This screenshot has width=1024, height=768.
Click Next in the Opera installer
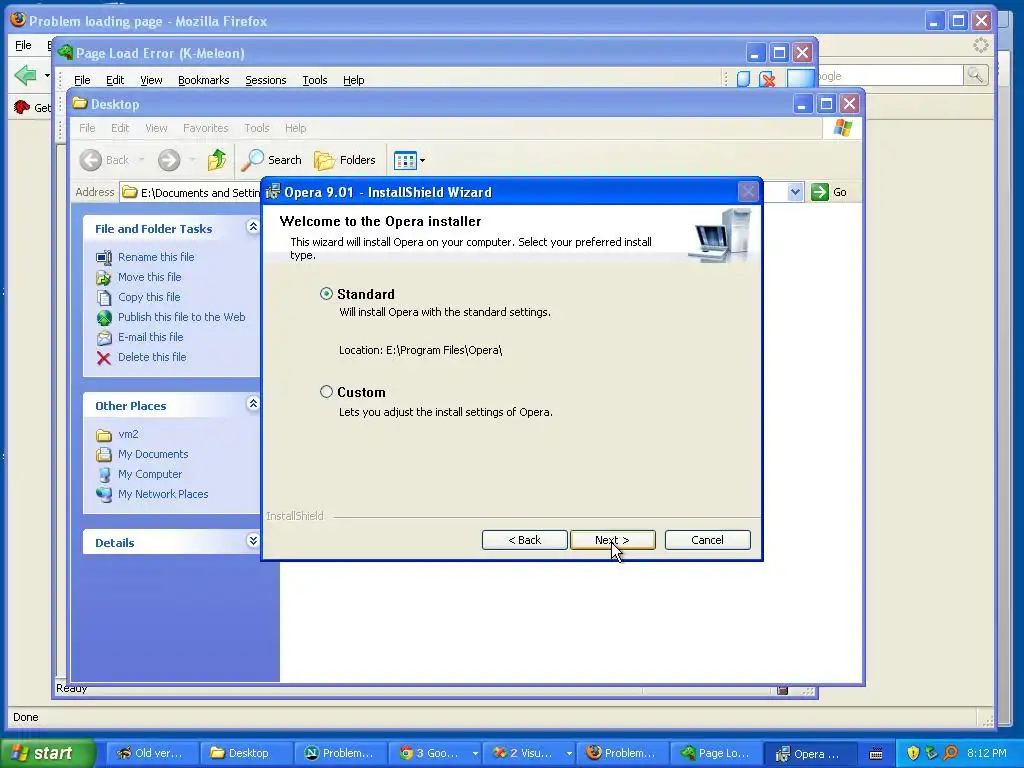tap(613, 540)
